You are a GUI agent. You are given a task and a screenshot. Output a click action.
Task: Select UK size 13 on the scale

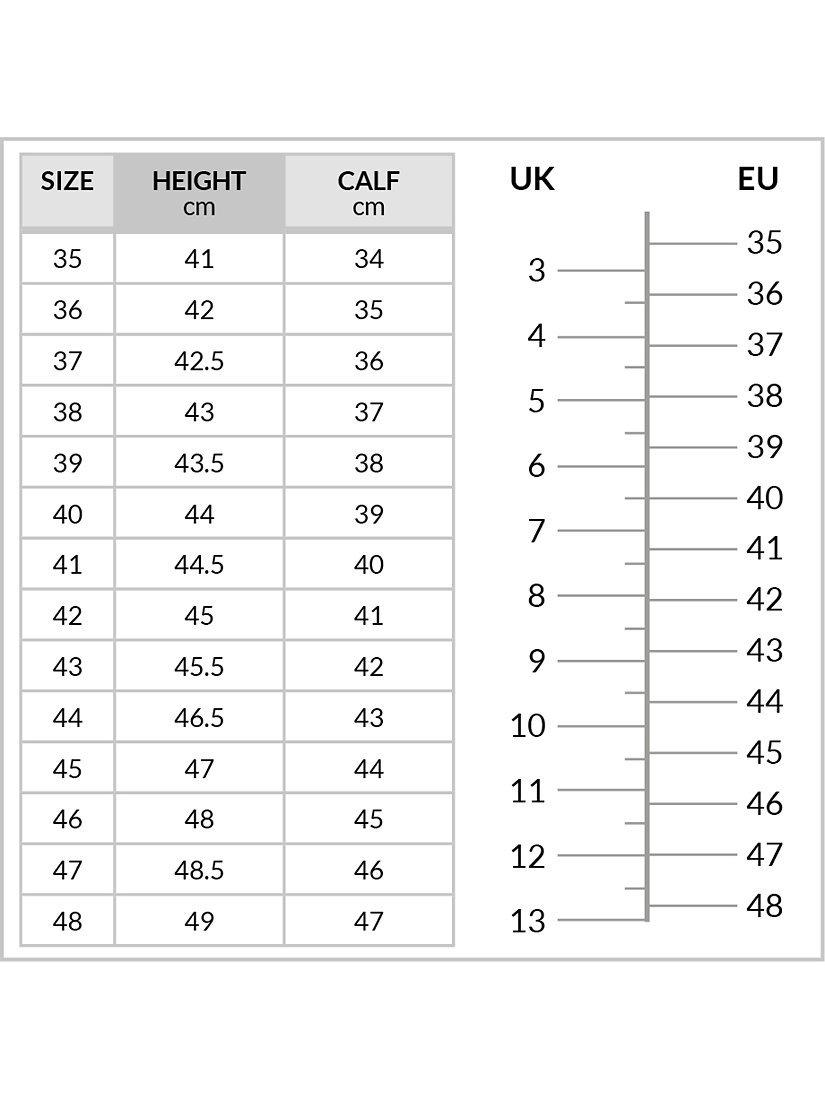pos(528,921)
